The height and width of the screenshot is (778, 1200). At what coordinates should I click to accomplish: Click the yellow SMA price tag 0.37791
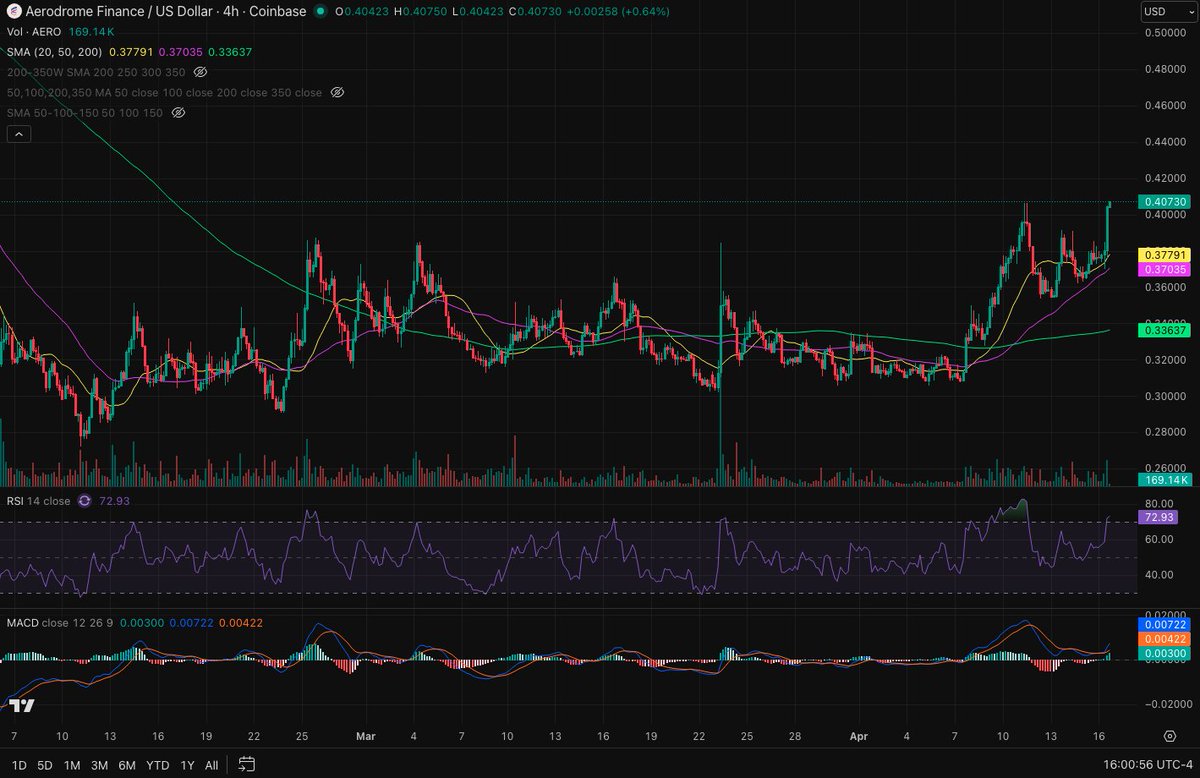[1165, 255]
